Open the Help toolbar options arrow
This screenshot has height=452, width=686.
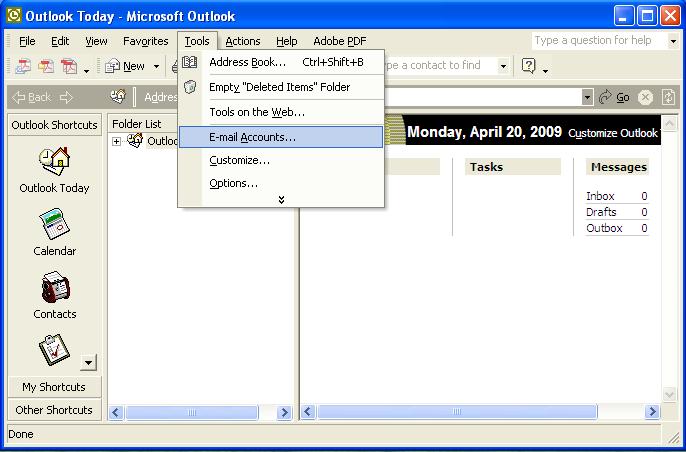(x=545, y=70)
